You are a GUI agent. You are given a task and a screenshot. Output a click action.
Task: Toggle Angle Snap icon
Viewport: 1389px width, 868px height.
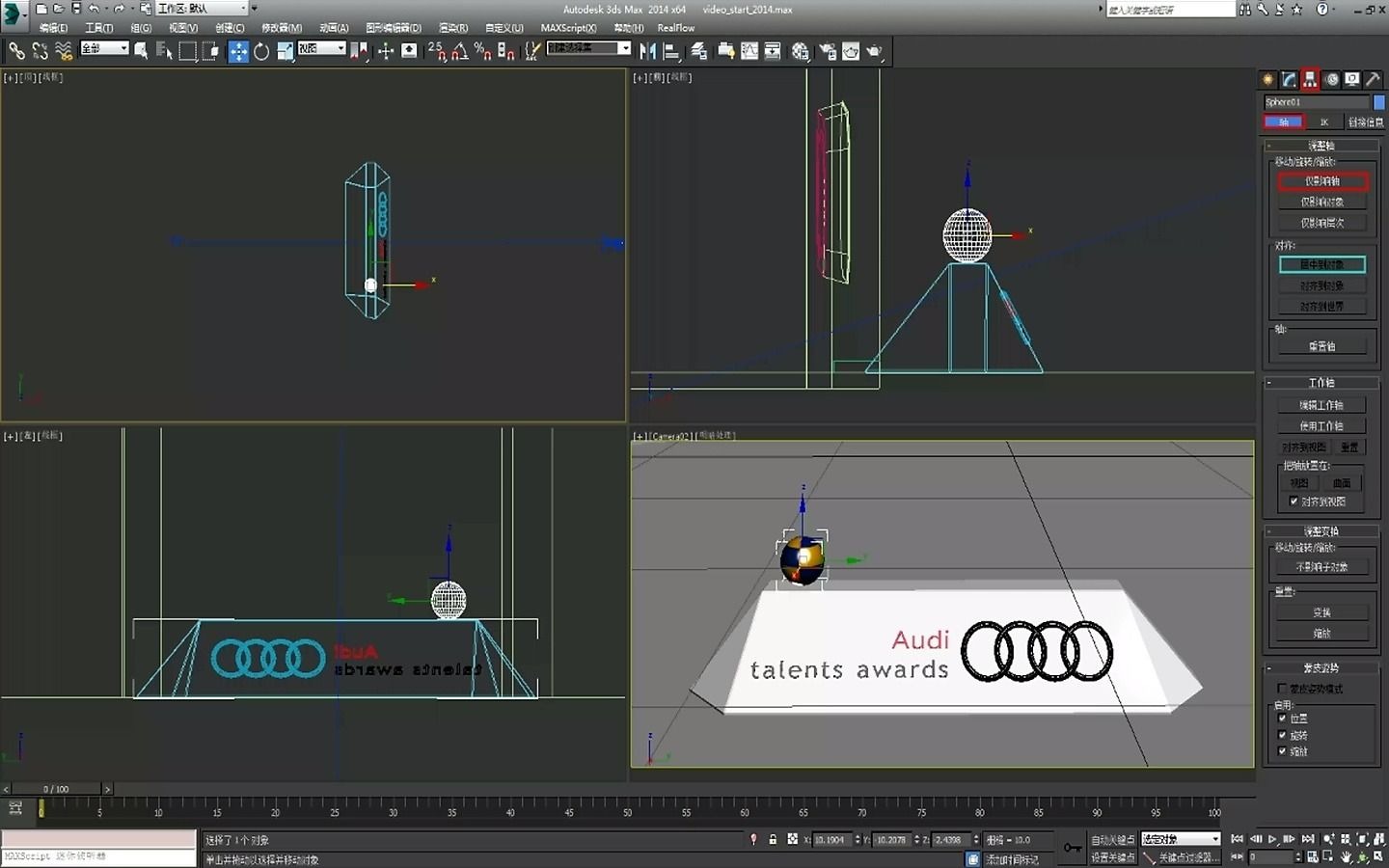[x=460, y=51]
